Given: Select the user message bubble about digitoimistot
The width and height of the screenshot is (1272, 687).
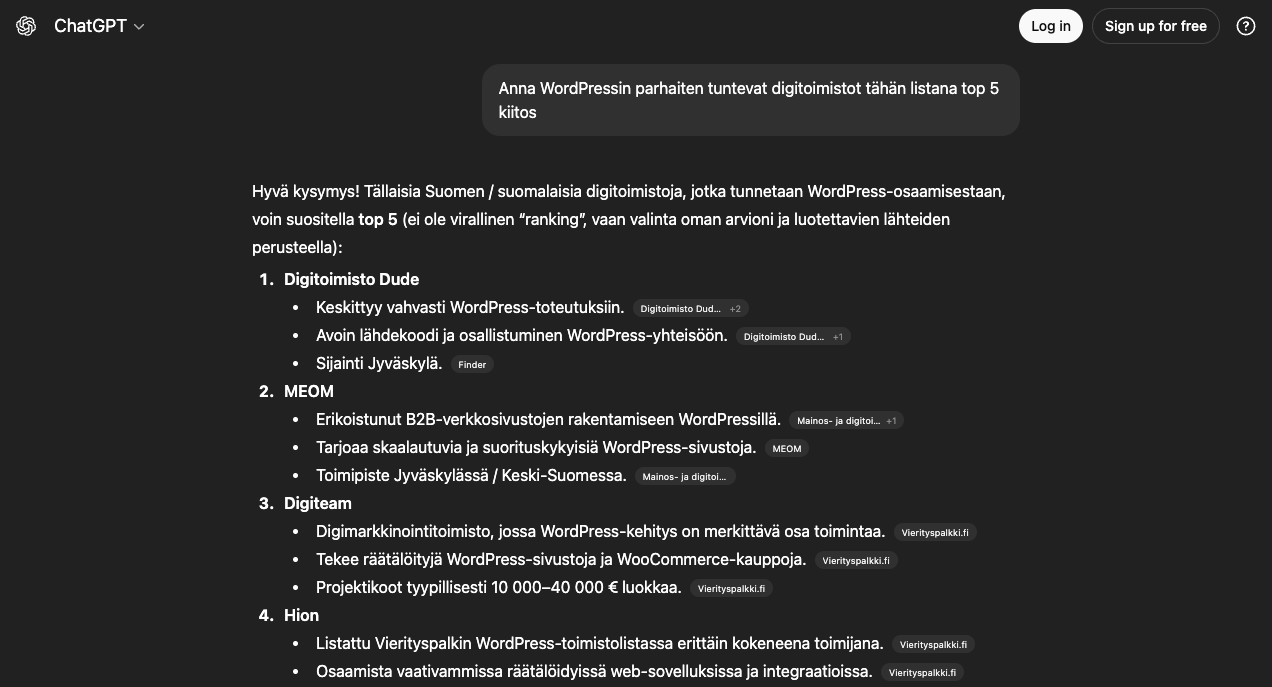Looking at the screenshot, I should point(750,100).
